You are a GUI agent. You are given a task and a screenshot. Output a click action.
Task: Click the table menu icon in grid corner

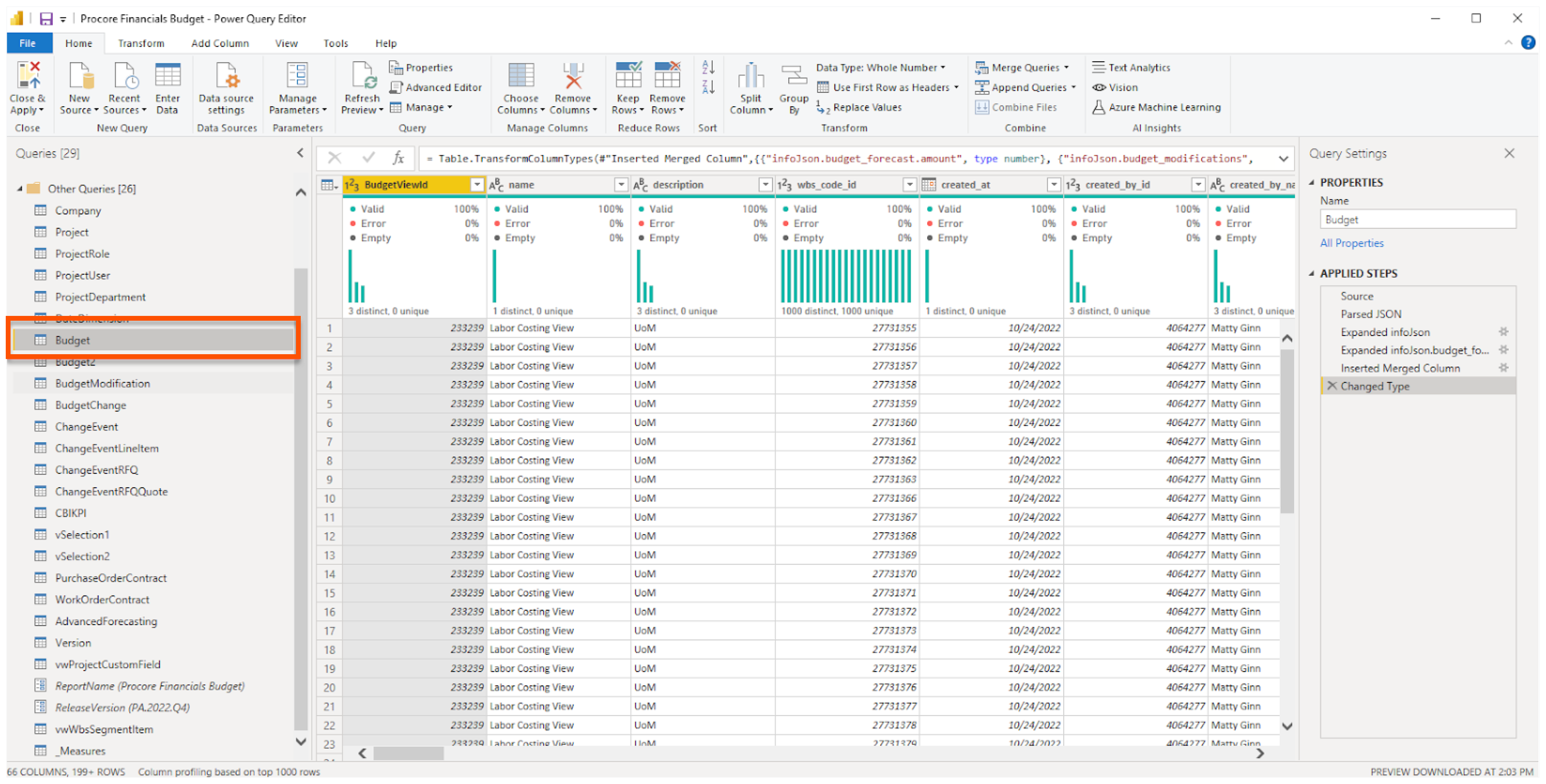pos(330,185)
